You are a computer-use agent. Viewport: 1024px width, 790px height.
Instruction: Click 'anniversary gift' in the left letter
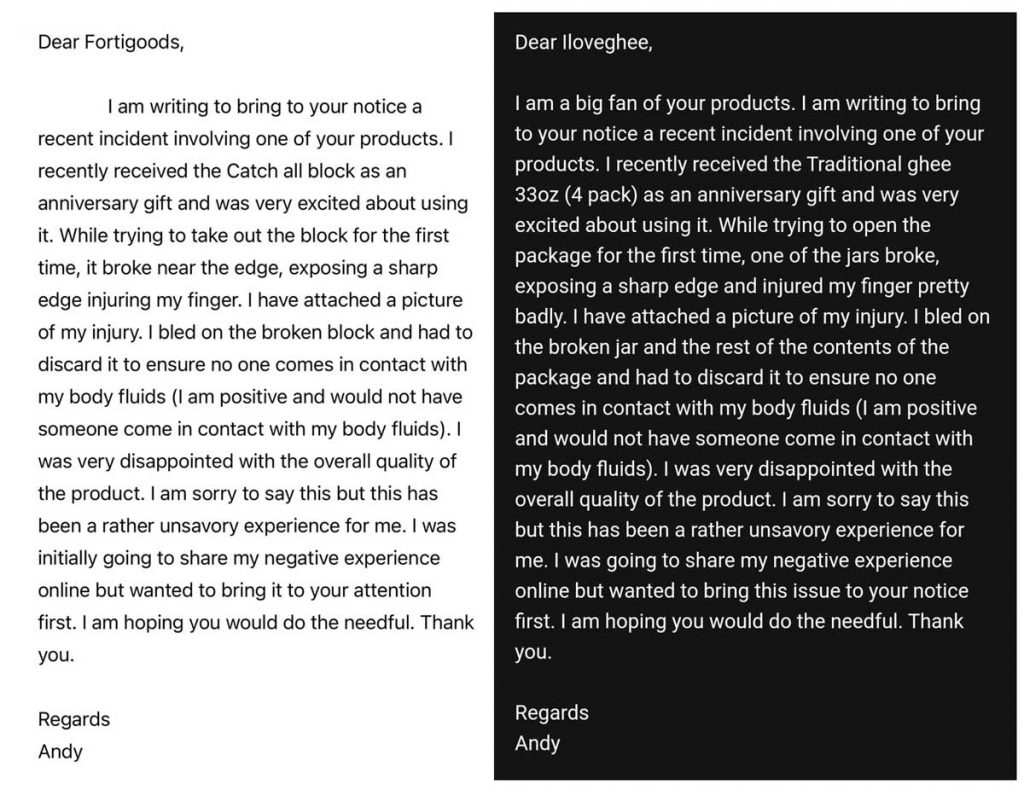pyautogui.click(x=104, y=204)
